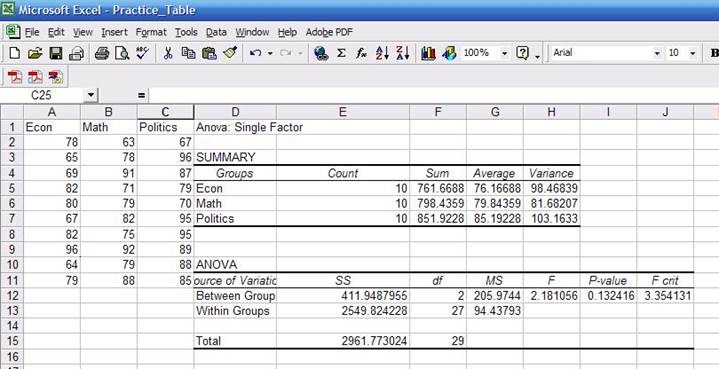Convert to PDF and send for review
The image size is (719, 369).
pos(56,77)
